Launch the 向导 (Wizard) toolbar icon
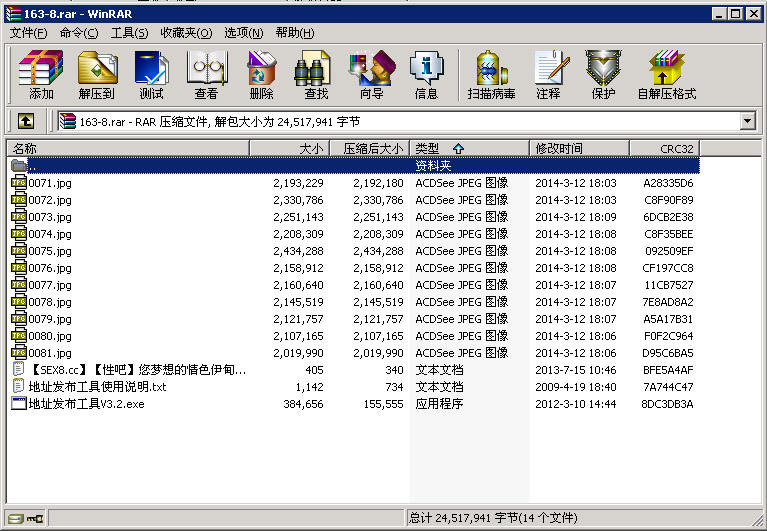This screenshot has height=531, width=767. (372, 67)
